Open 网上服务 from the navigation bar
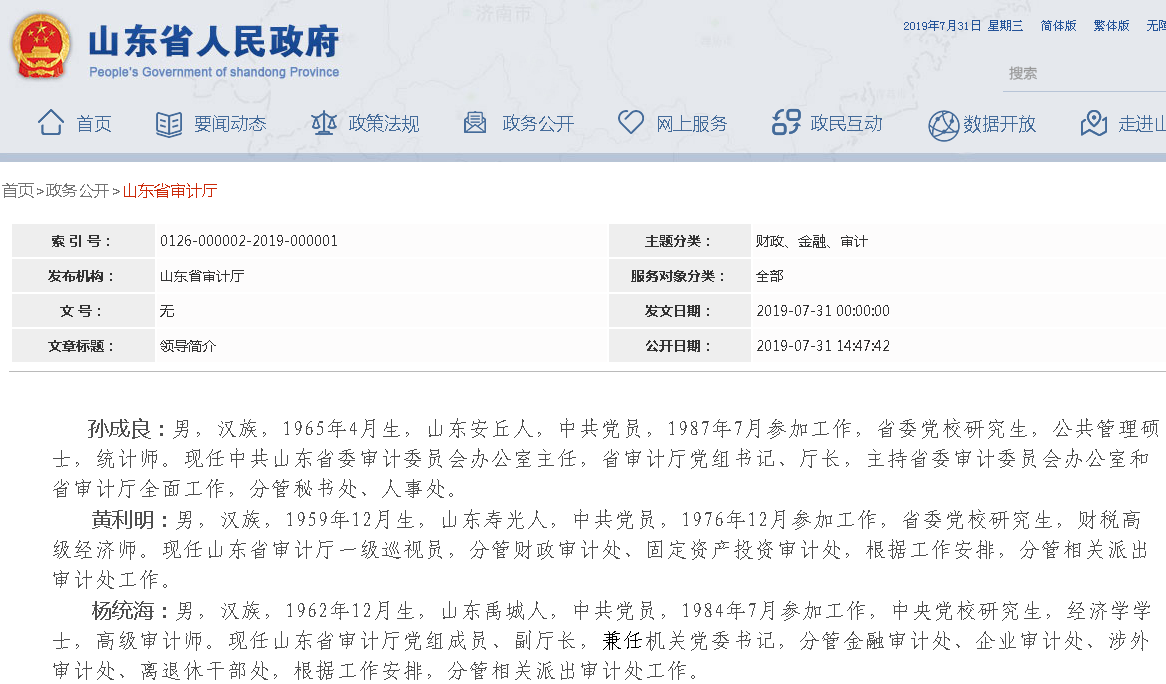Image resolution: width=1166 pixels, height=684 pixels. pos(692,124)
